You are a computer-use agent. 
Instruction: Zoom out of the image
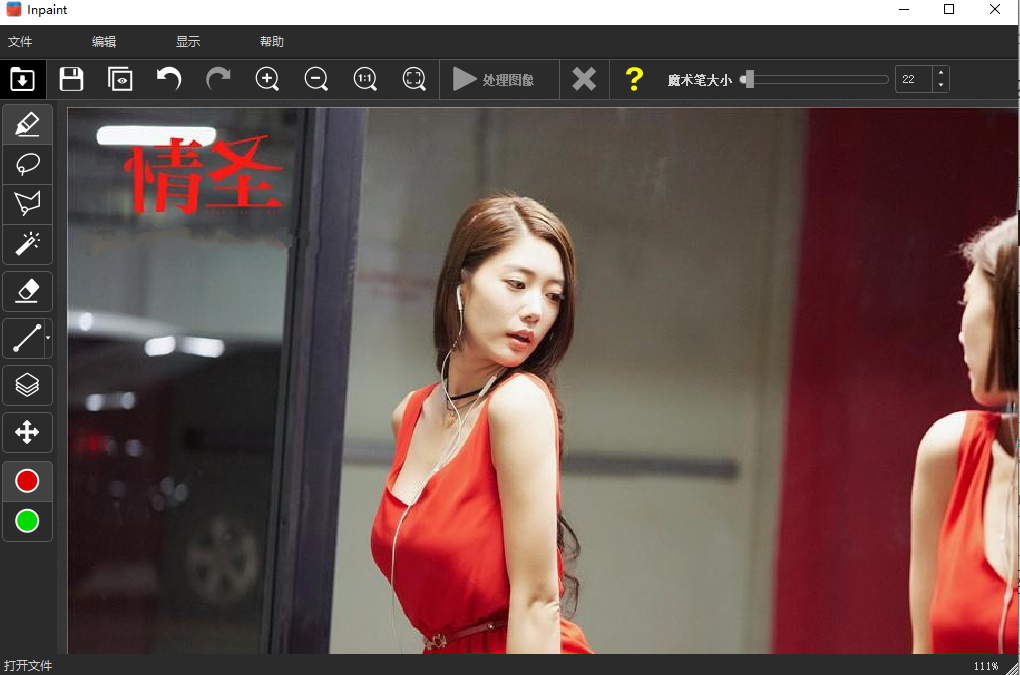point(316,79)
